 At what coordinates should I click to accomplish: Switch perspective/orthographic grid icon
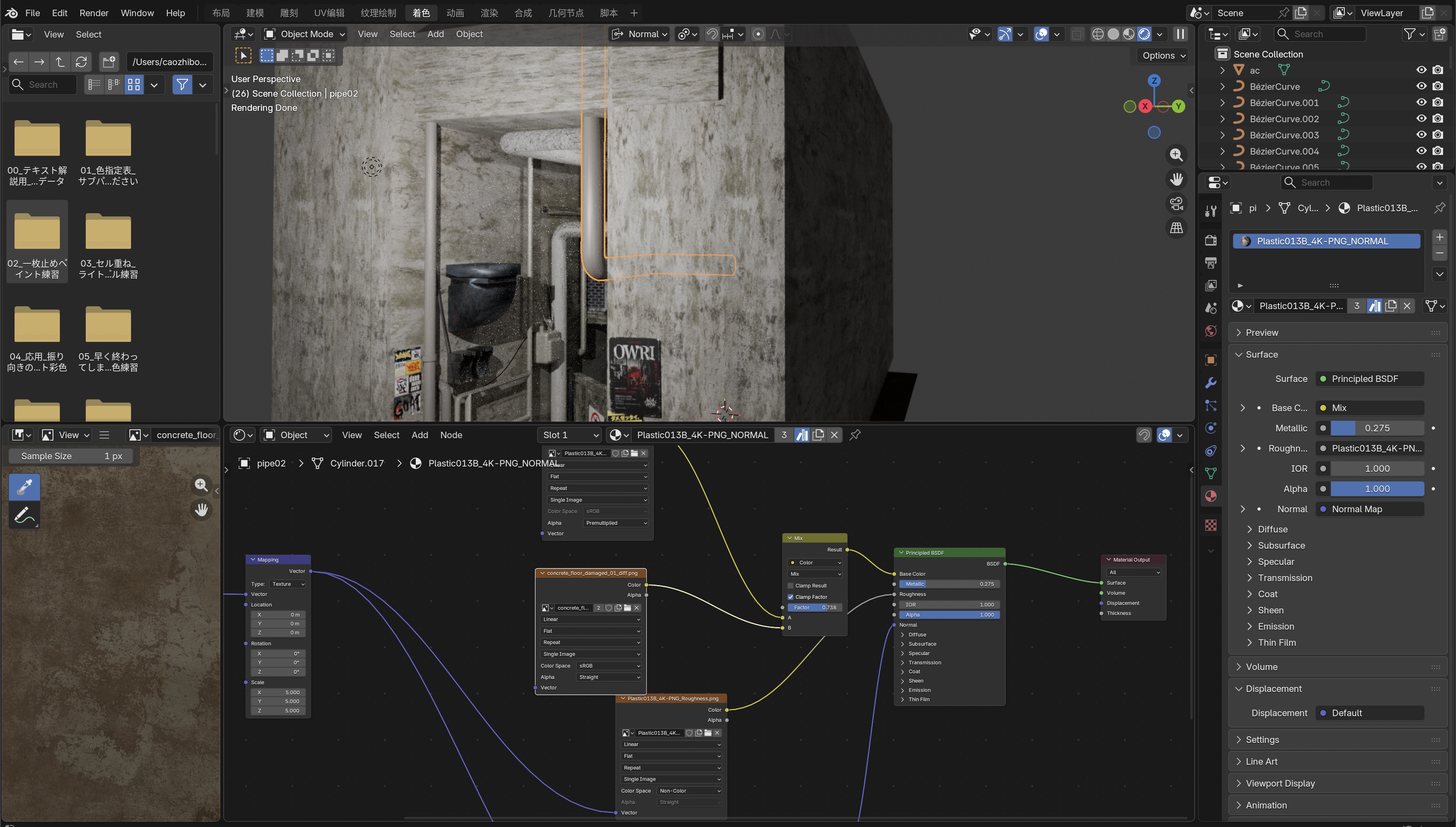click(x=1176, y=228)
